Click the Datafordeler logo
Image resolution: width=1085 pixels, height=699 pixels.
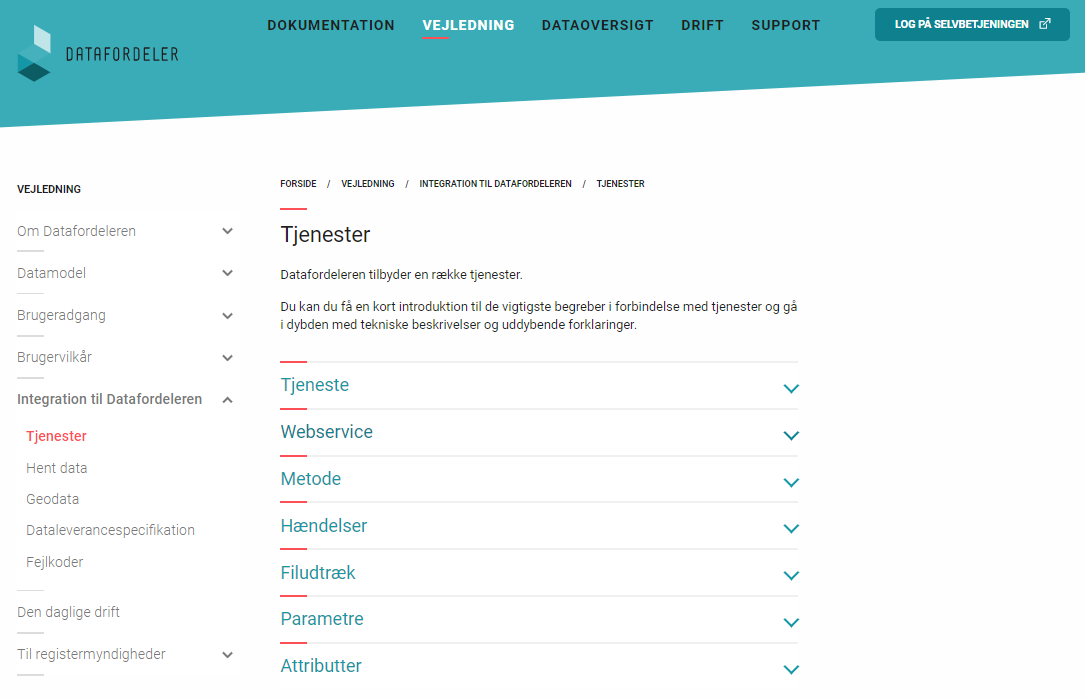[x=98, y=53]
